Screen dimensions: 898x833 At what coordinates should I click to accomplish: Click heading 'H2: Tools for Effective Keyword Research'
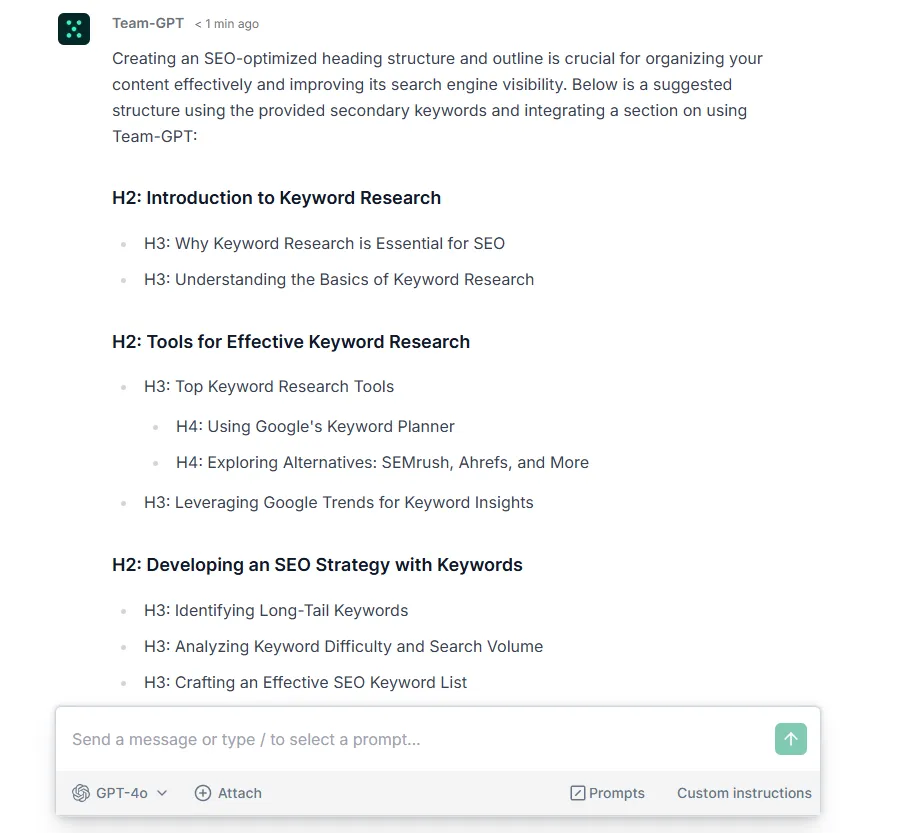tap(291, 342)
